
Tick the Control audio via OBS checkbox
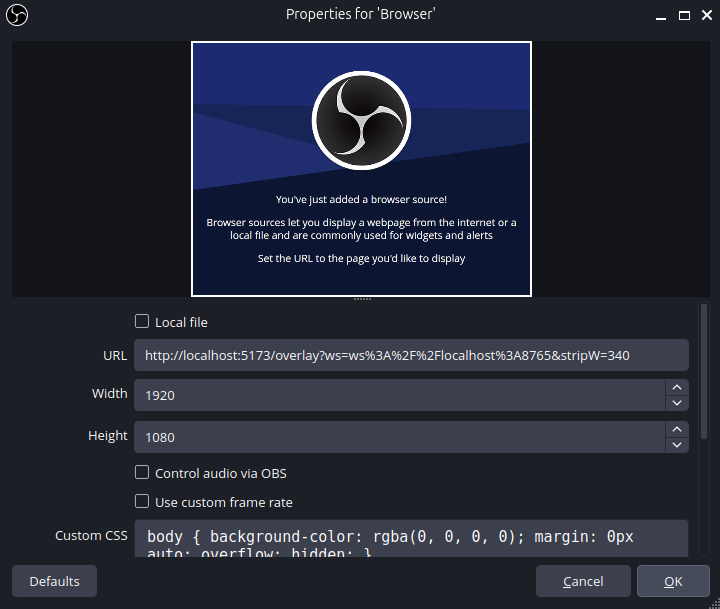(x=142, y=472)
